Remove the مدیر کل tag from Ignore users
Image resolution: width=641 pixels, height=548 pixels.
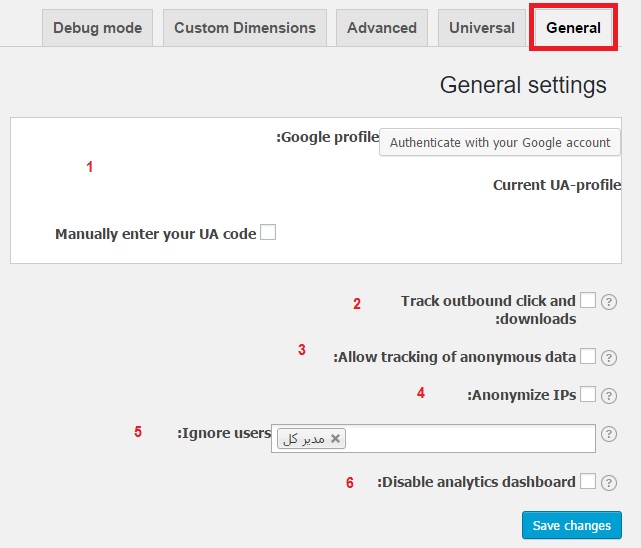click(x=336, y=439)
